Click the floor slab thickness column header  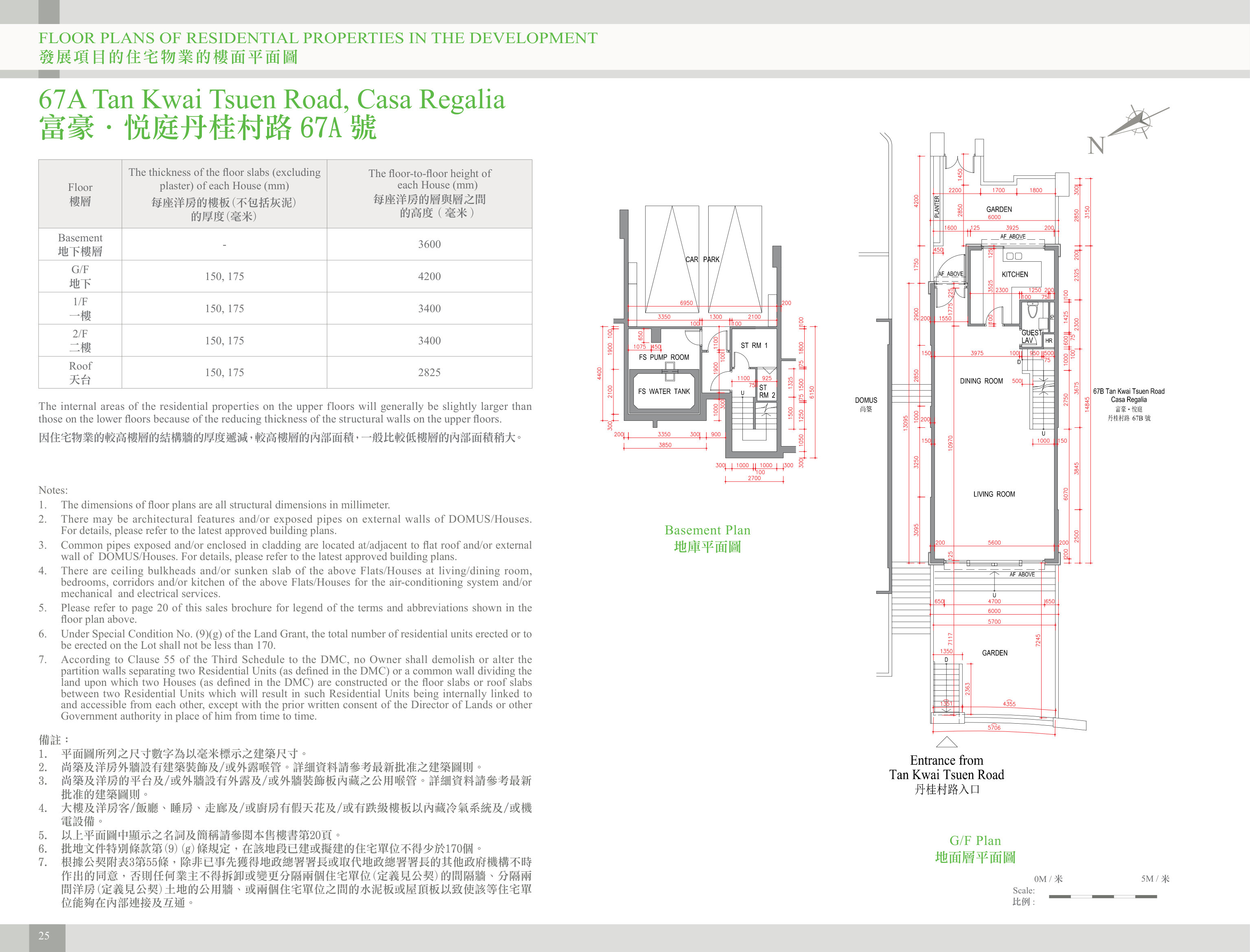pos(224,194)
